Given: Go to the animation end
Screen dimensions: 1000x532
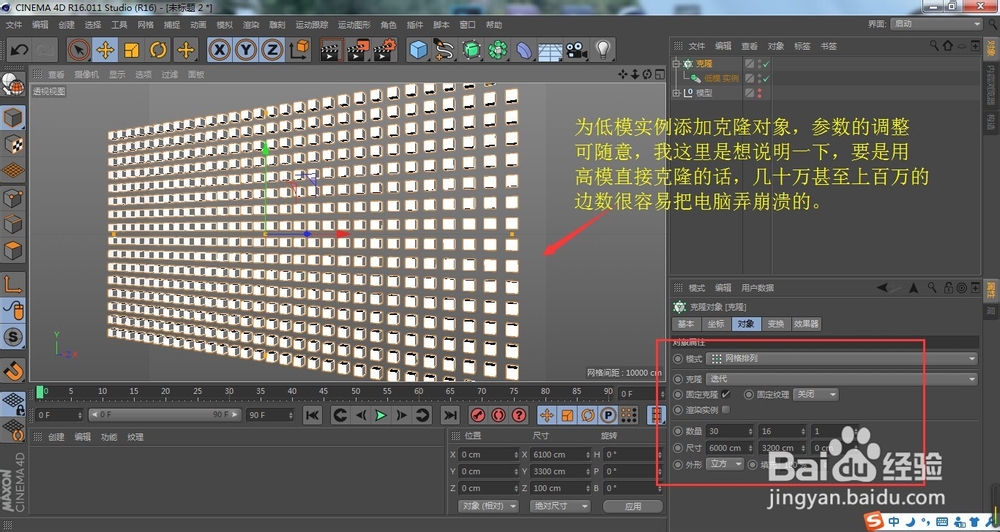Looking at the screenshot, I should [450, 415].
